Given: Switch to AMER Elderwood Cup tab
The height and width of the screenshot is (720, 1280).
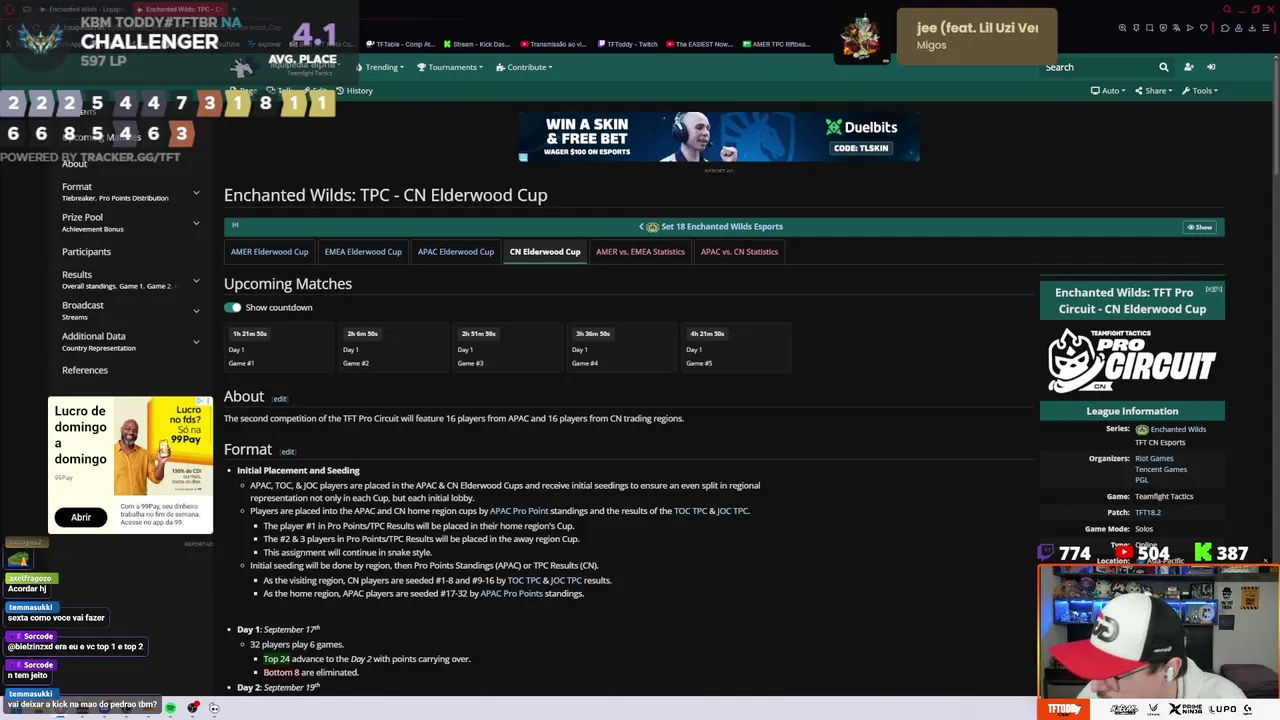Looking at the screenshot, I should (x=269, y=252).
